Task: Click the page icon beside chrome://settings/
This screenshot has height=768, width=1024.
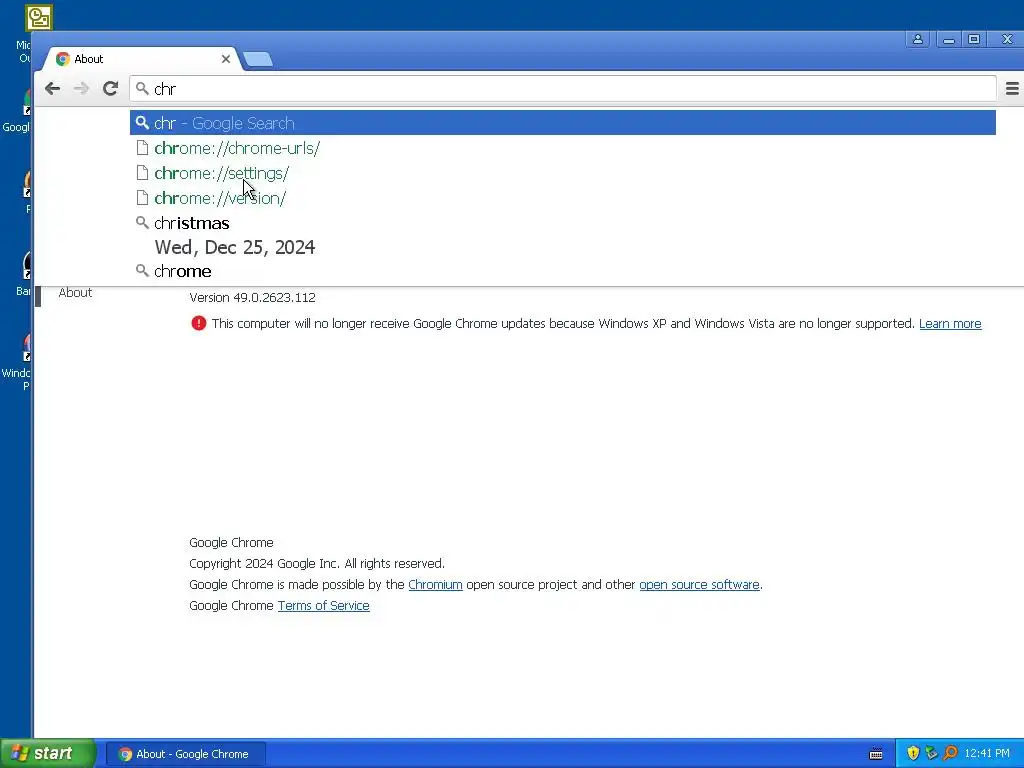Action: [x=142, y=173]
